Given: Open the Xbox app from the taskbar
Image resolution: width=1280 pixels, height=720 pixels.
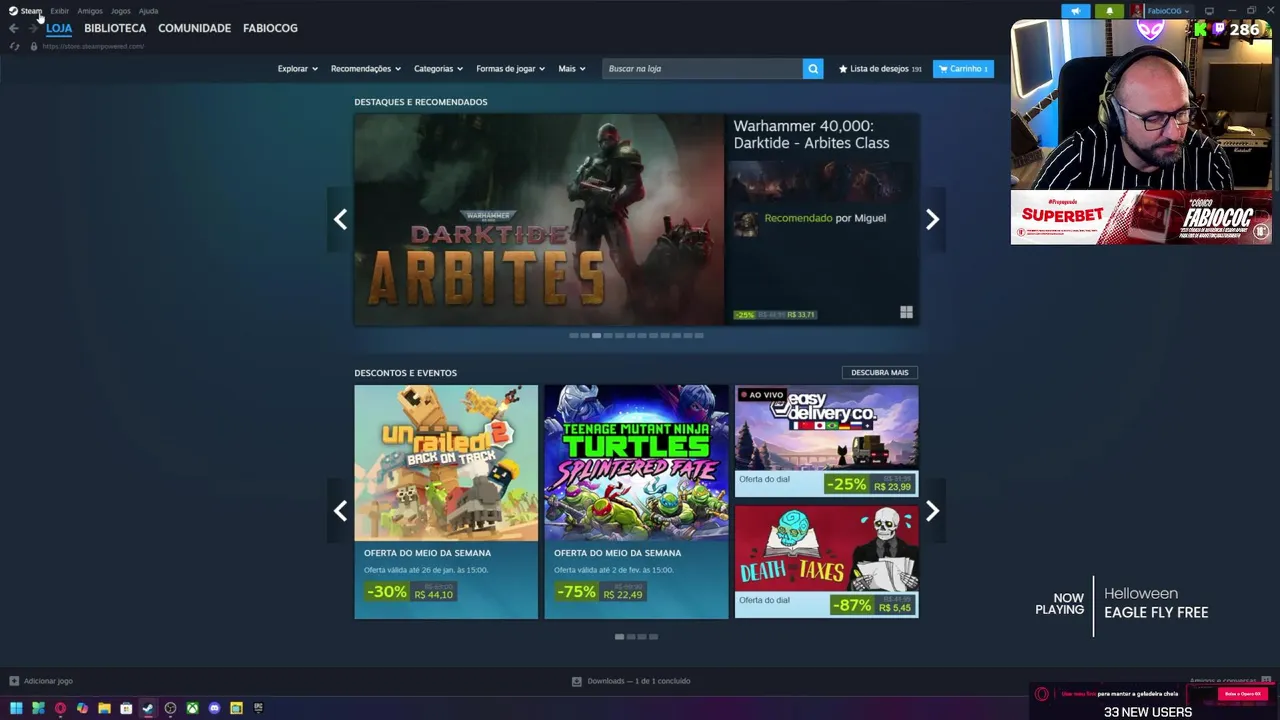Looking at the screenshot, I should 192,708.
